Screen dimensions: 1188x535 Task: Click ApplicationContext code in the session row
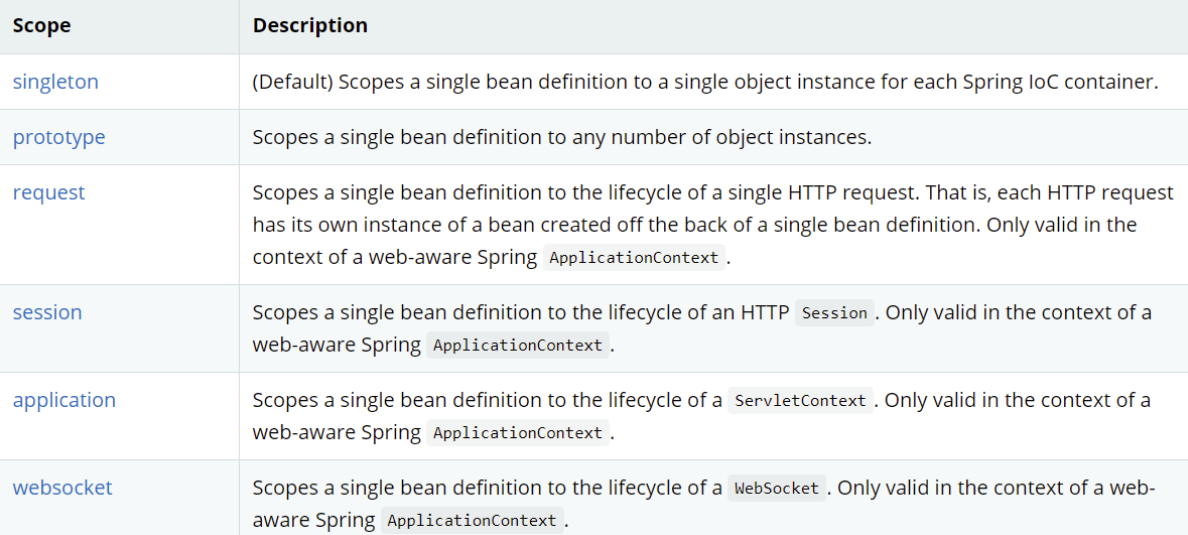point(517,346)
